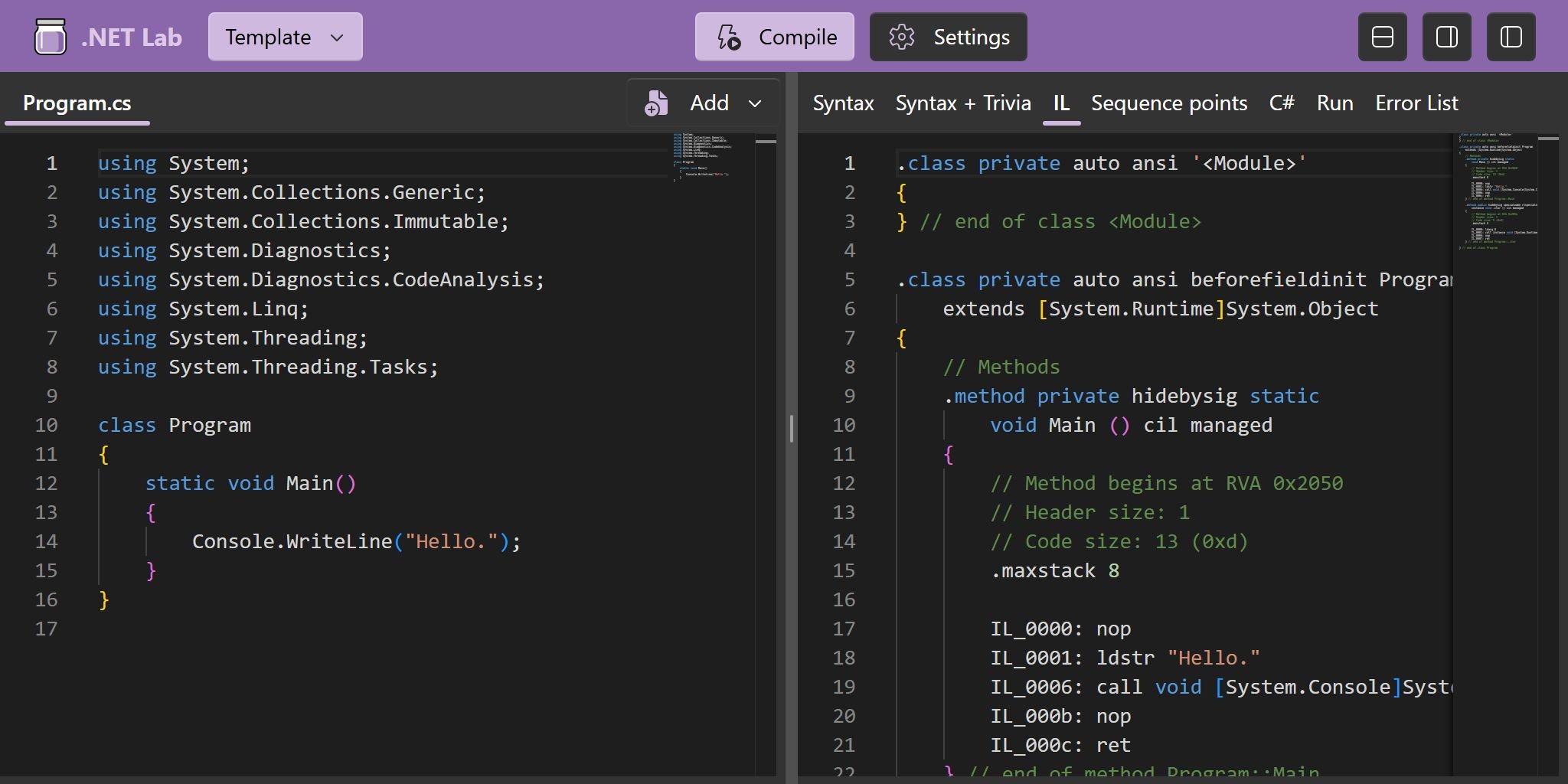Click the Compile lightning-play icon

point(729,36)
